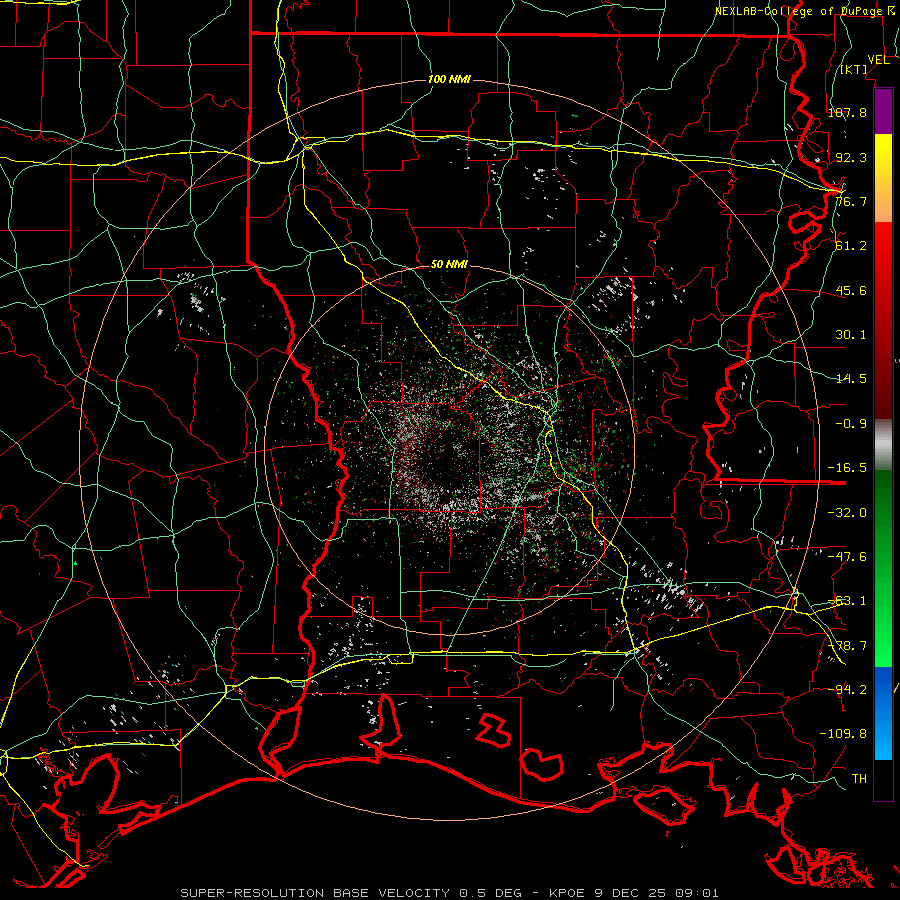The width and height of the screenshot is (900, 900).
Task: Click the 50 NMI range ring label
Action: 449,264
